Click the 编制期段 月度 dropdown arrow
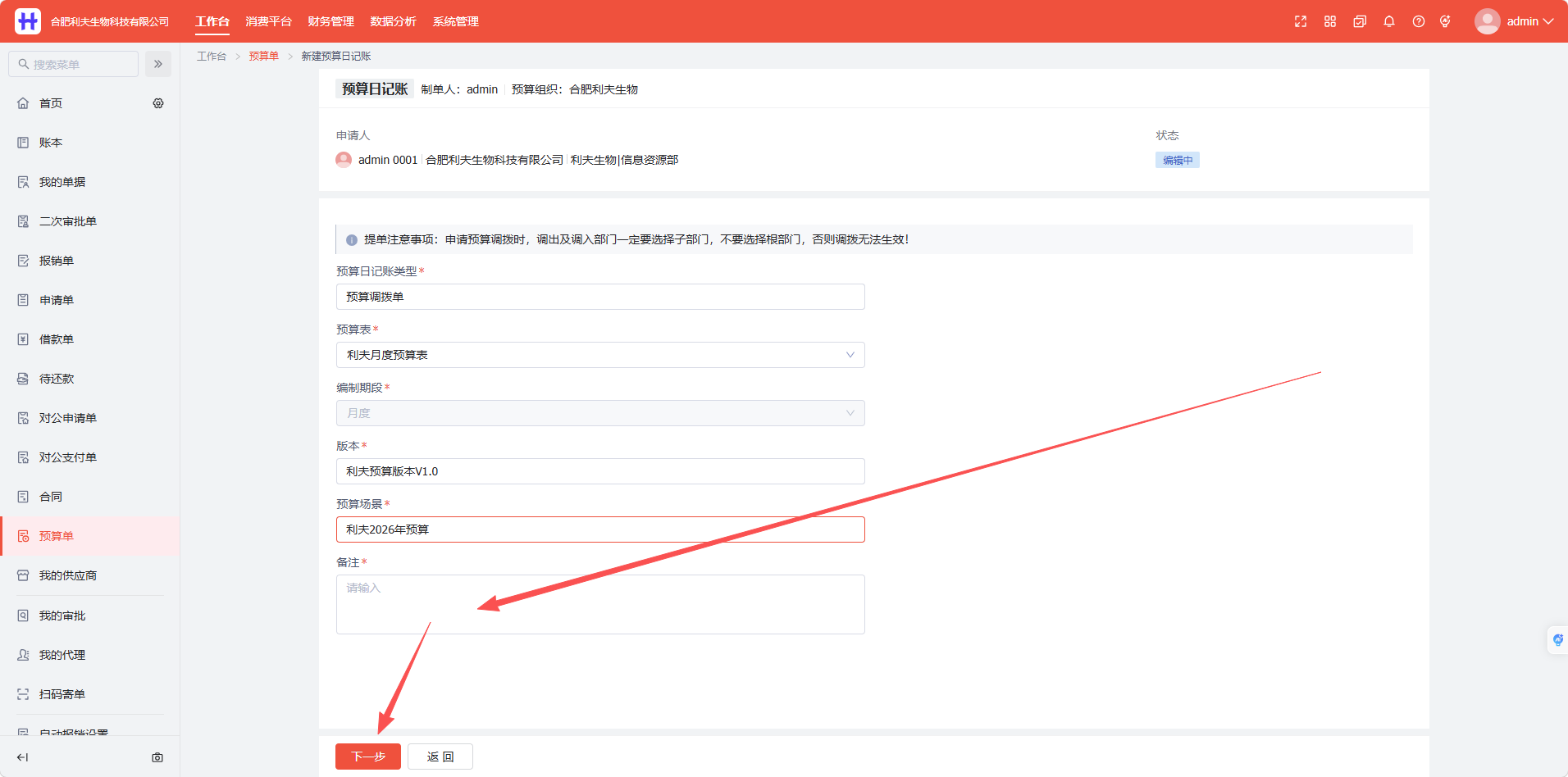The width and height of the screenshot is (1568, 777). tap(850, 413)
